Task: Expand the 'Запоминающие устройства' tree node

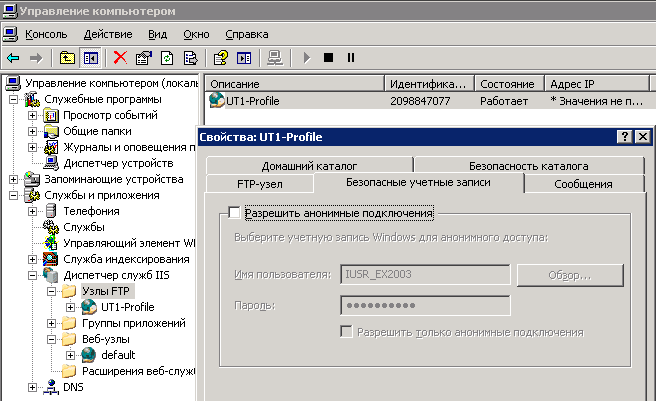Action: pyautogui.click(x=14, y=179)
